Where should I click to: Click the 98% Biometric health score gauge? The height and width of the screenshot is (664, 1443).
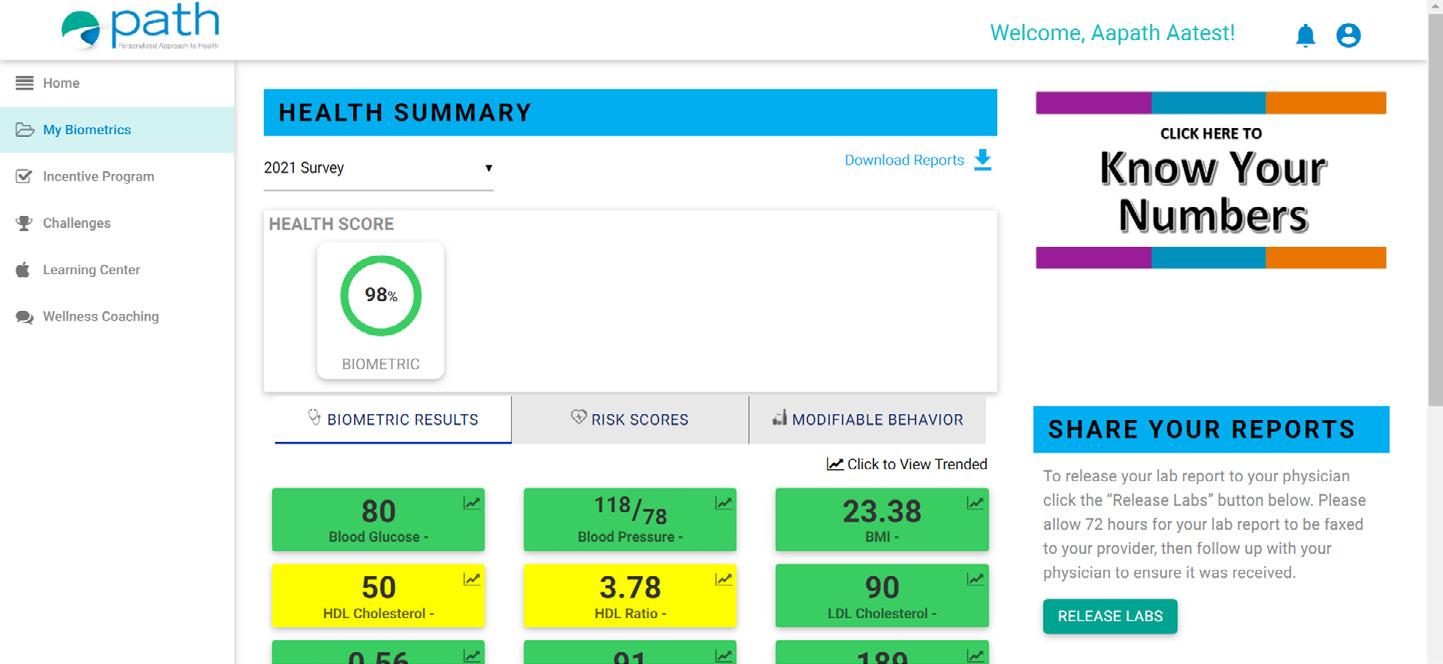[381, 296]
